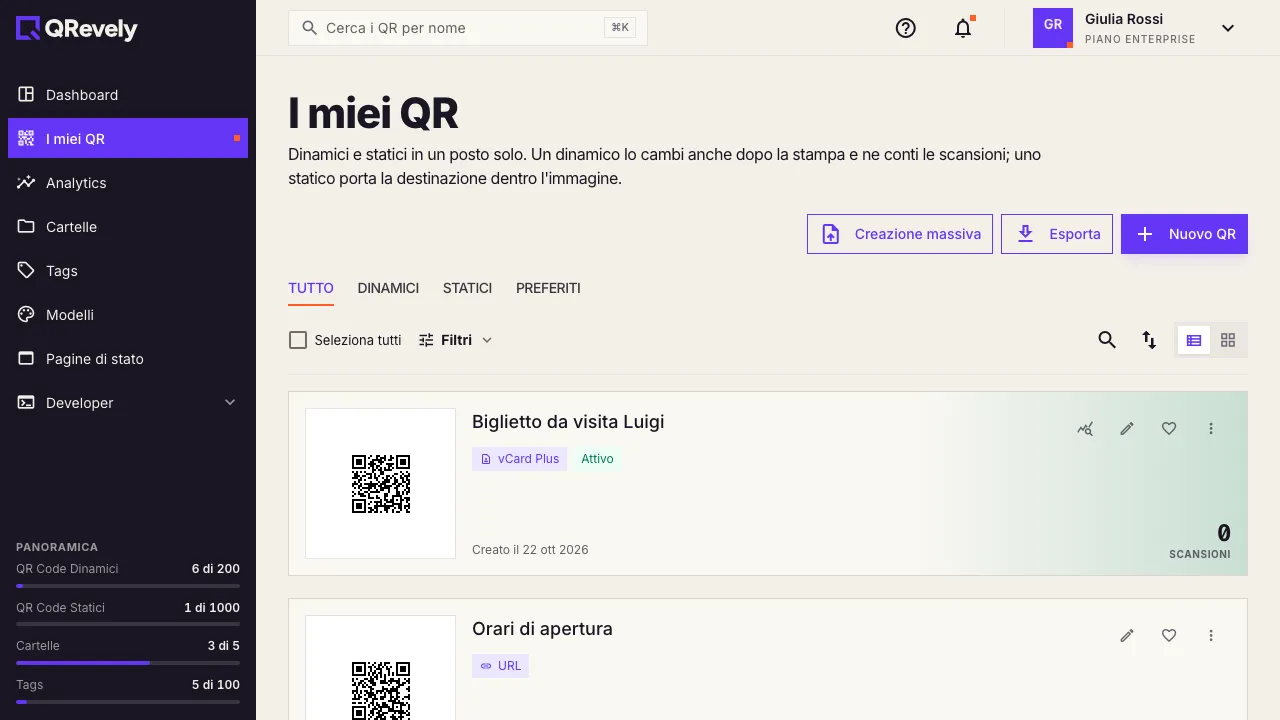This screenshot has width=1280, height=720.
Task: Click the vCard Plus tag
Action: coord(519,459)
